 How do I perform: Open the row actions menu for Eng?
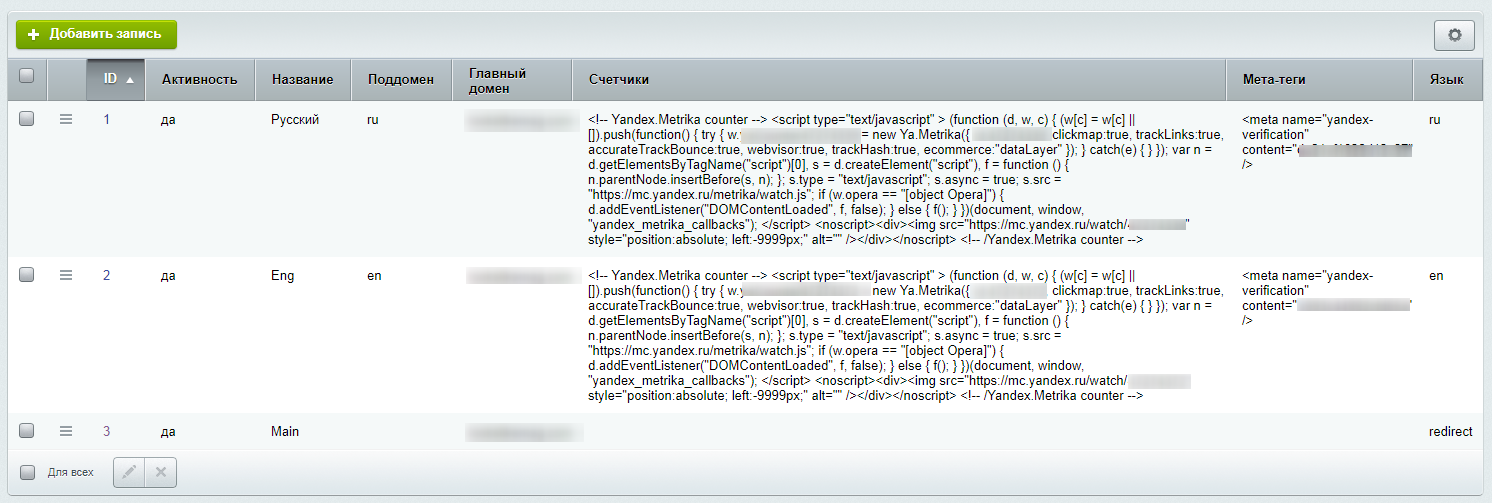tap(66, 275)
